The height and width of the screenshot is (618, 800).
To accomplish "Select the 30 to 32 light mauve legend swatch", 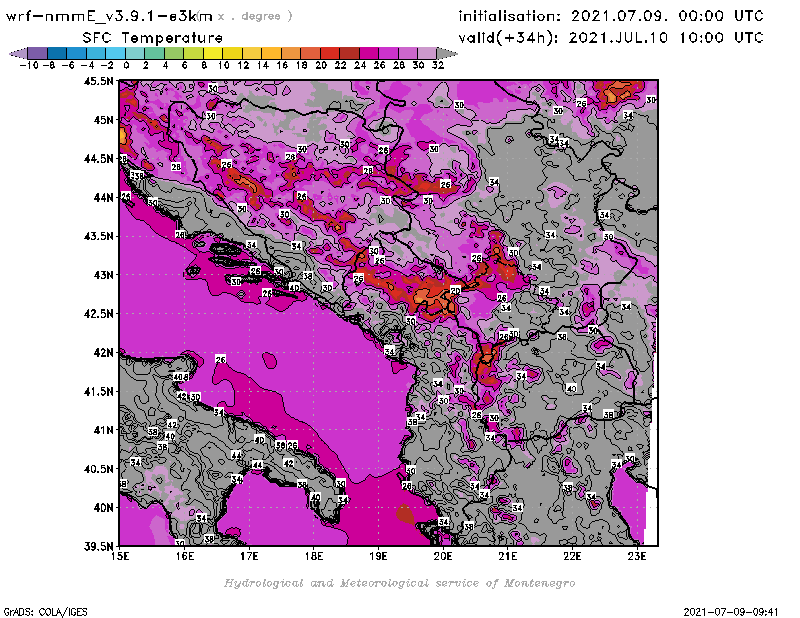I will point(427,53).
